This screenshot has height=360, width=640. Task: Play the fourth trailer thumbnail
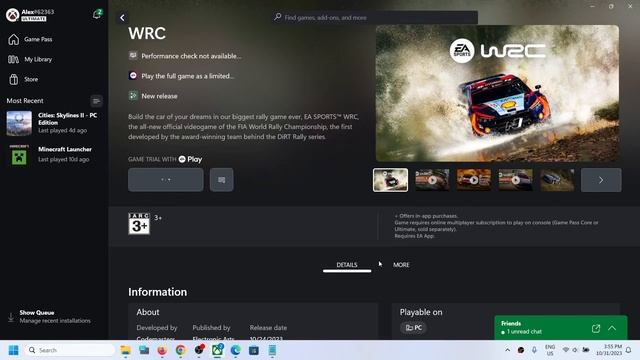click(516, 180)
